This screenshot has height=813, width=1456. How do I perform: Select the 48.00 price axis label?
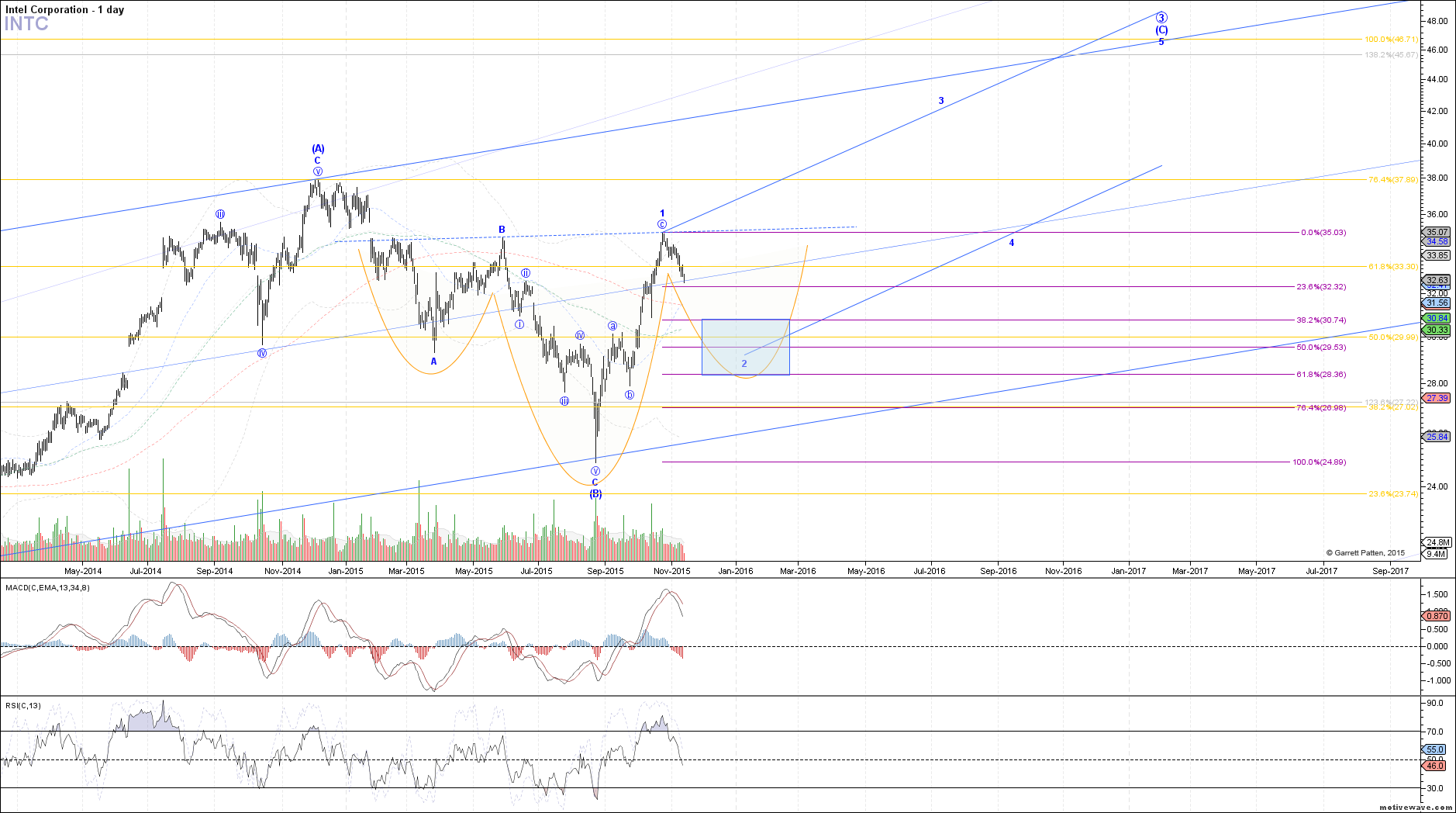pos(1437,21)
